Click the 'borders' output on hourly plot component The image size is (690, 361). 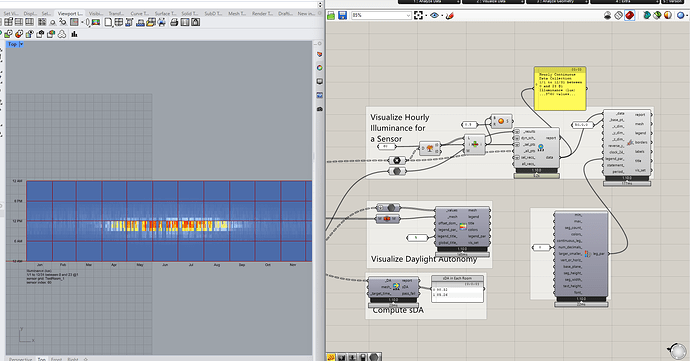[642, 142]
